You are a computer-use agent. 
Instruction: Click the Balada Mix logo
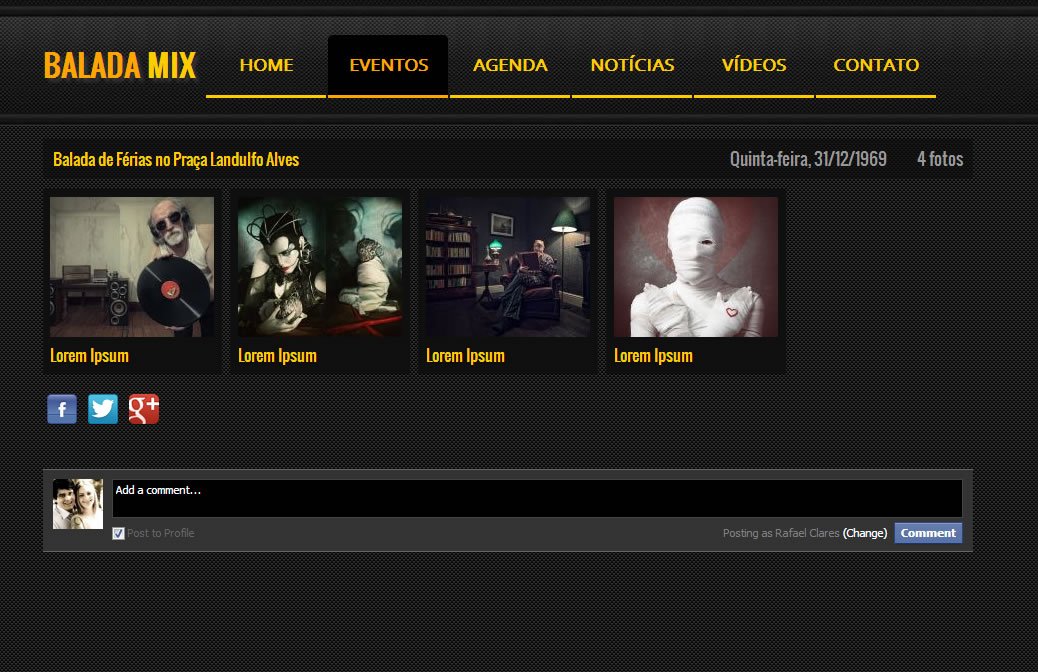[x=120, y=66]
